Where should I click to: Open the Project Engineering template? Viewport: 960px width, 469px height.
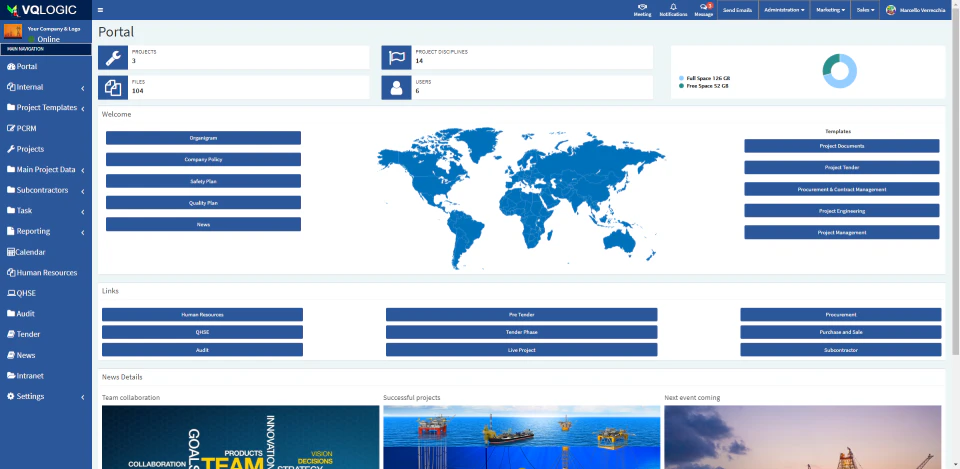842,211
